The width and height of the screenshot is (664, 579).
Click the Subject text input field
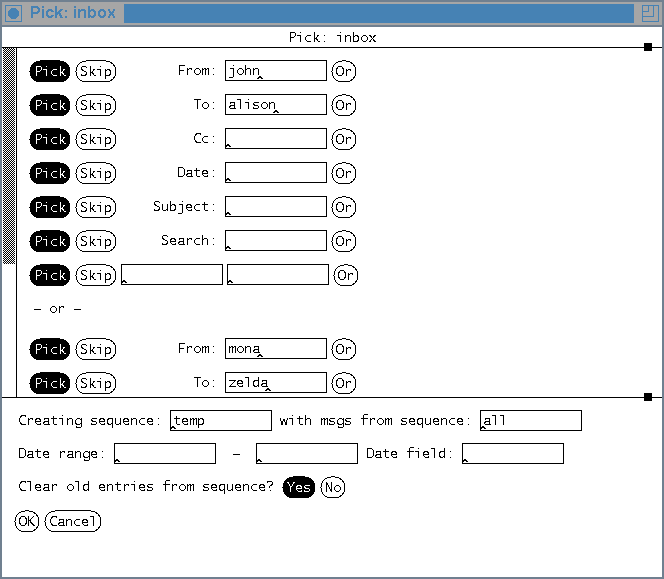click(276, 207)
